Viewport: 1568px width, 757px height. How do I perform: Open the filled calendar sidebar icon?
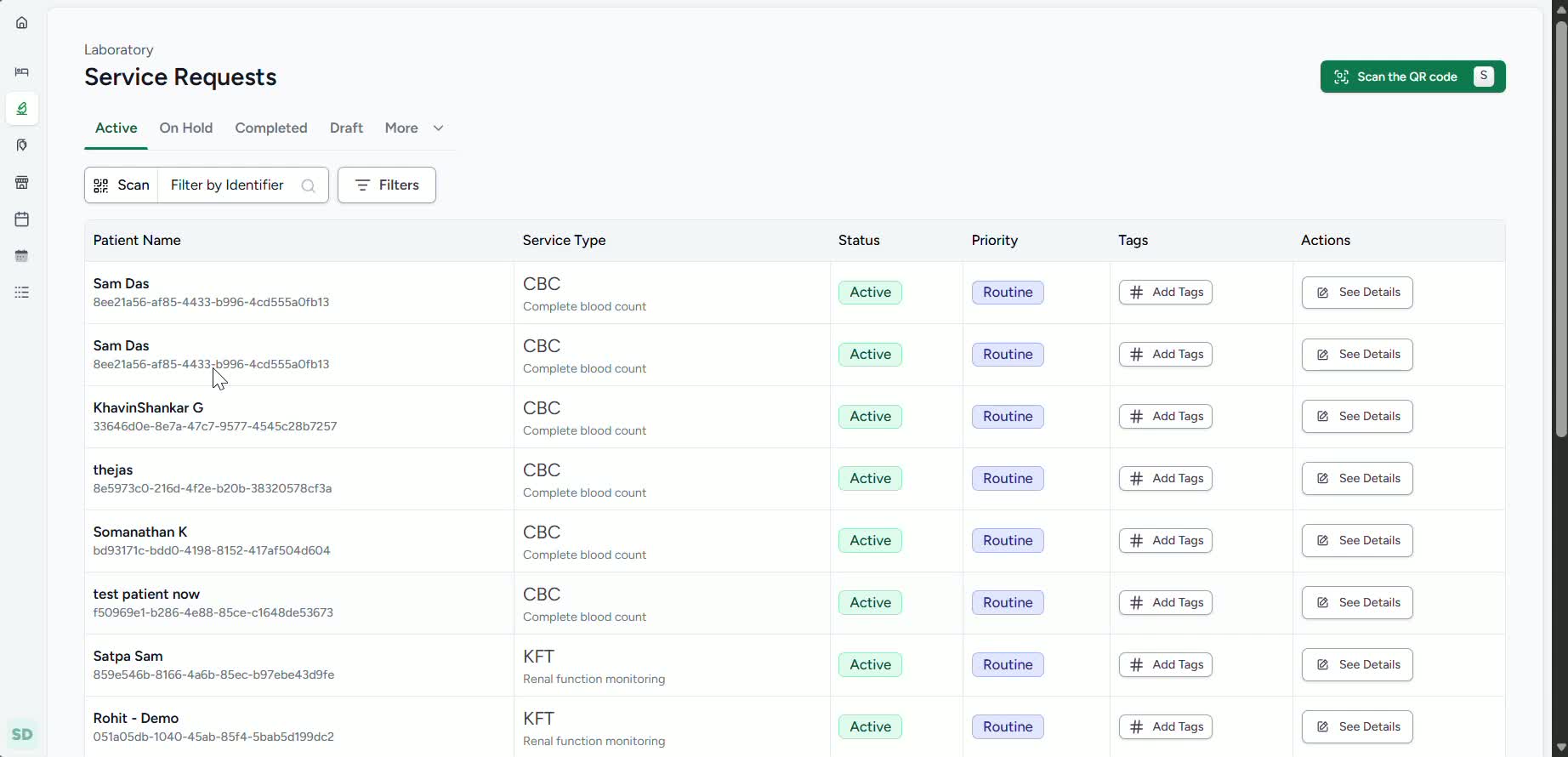[22, 256]
